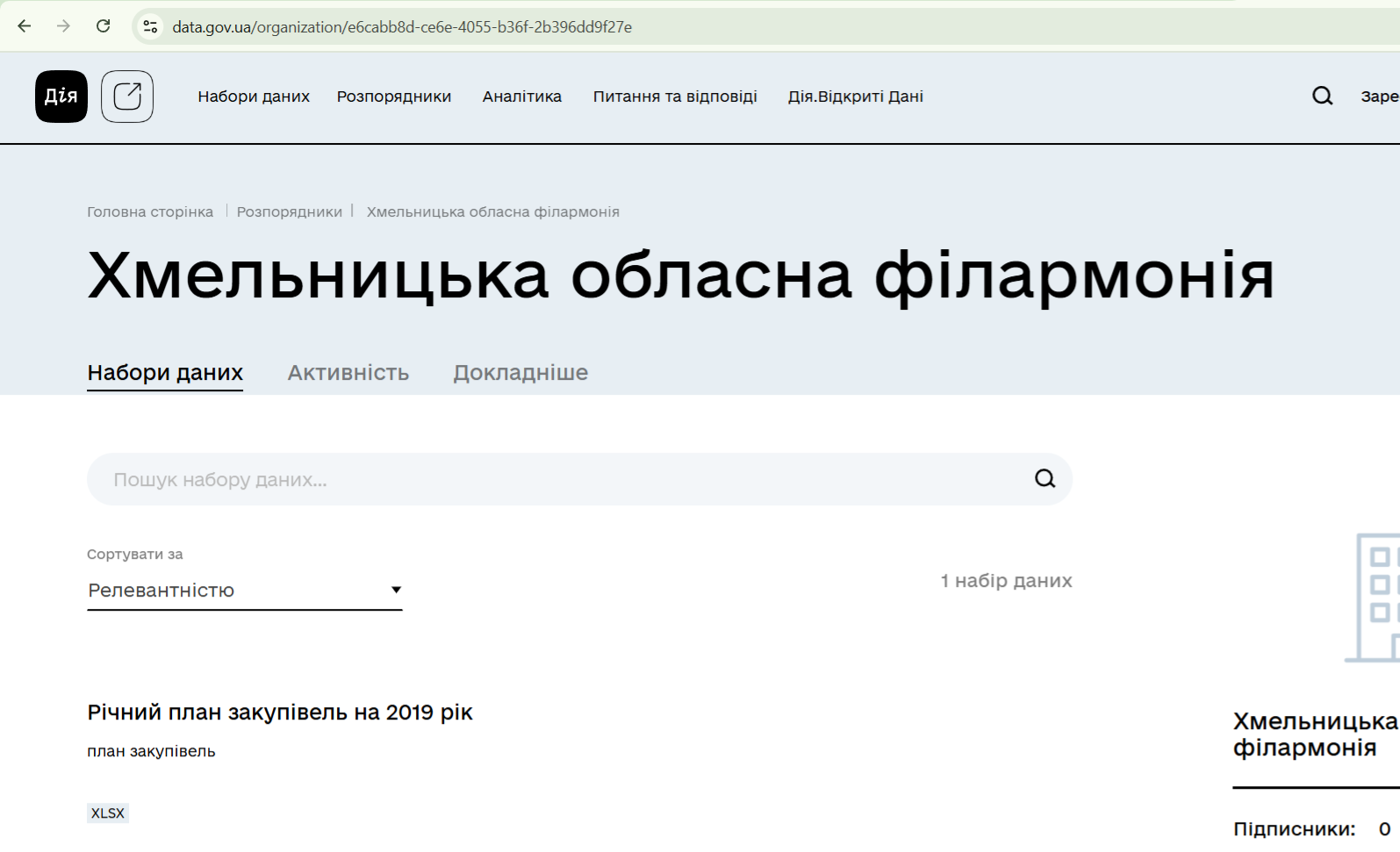Click the XLSX format tag

[108, 813]
